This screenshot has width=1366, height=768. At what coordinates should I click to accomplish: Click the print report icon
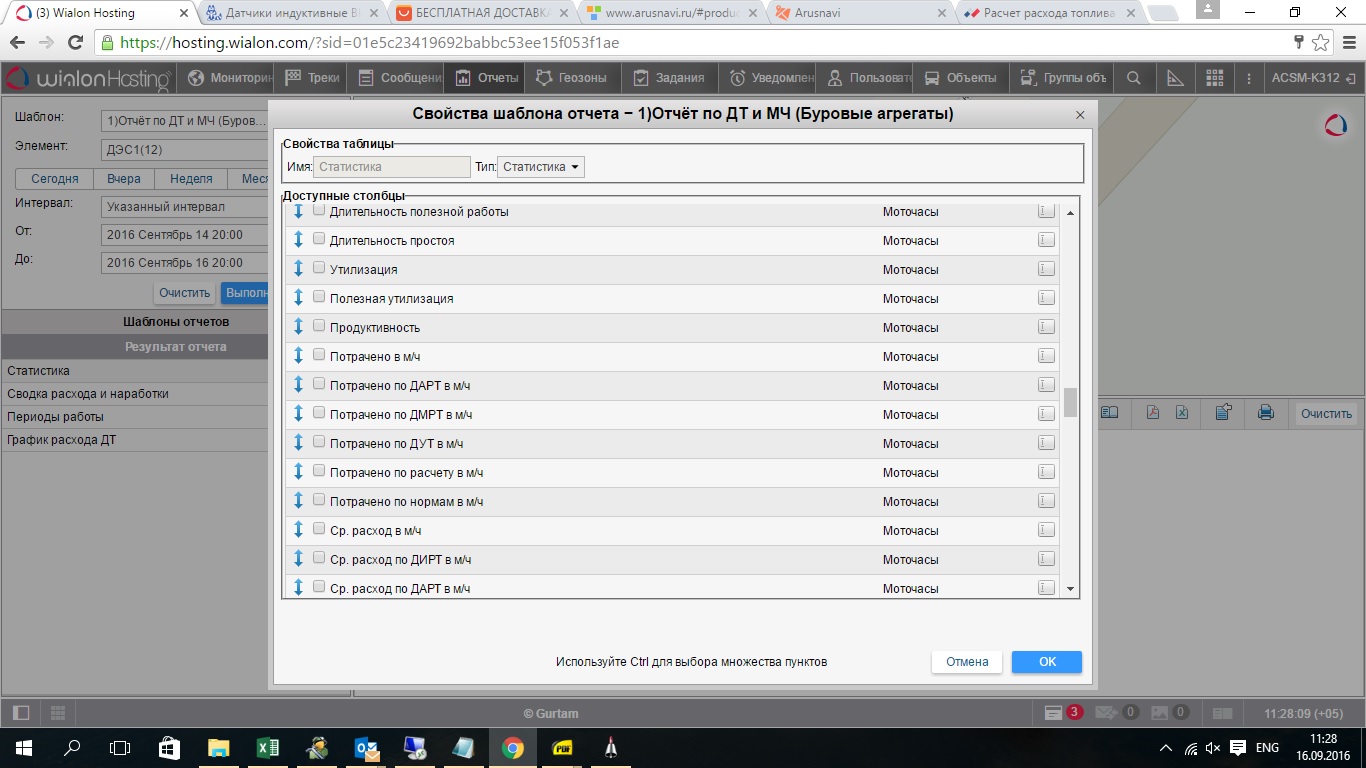click(x=1265, y=413)
